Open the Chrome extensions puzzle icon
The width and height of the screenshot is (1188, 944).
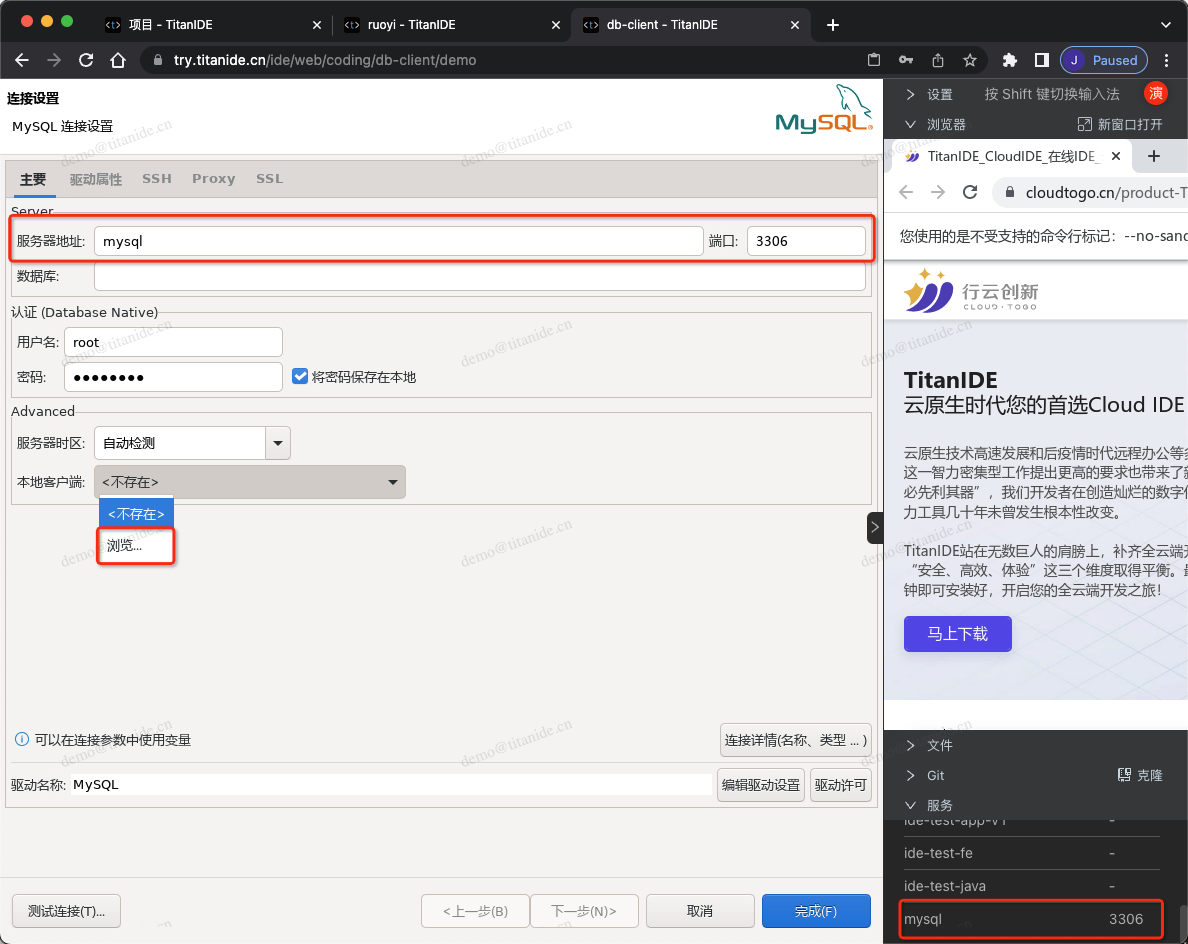[x=1009, y=60]
